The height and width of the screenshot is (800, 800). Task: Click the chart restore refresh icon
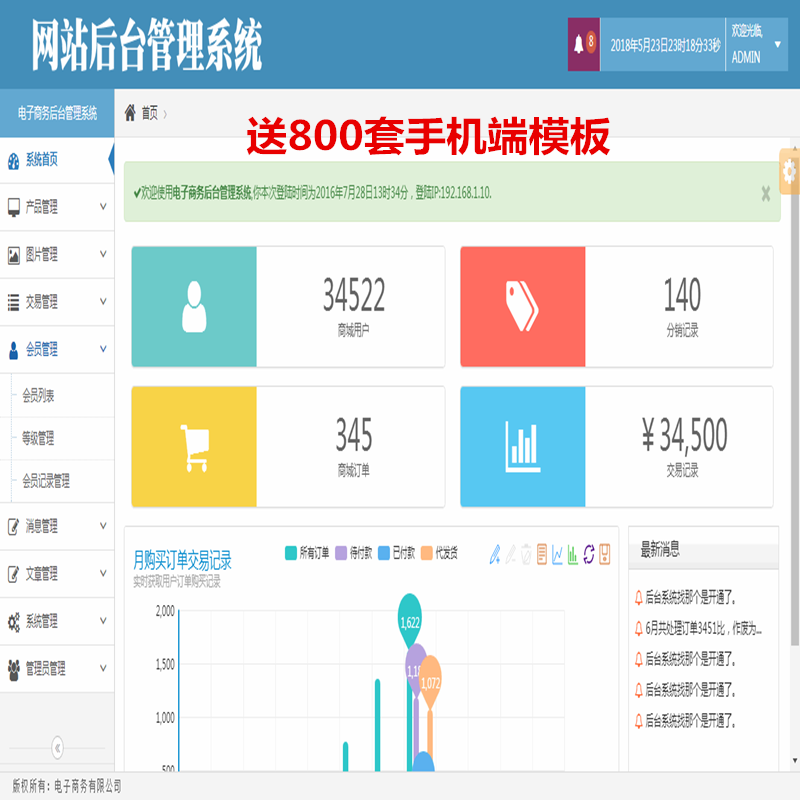pyautogui.click(x=589, y=554)
